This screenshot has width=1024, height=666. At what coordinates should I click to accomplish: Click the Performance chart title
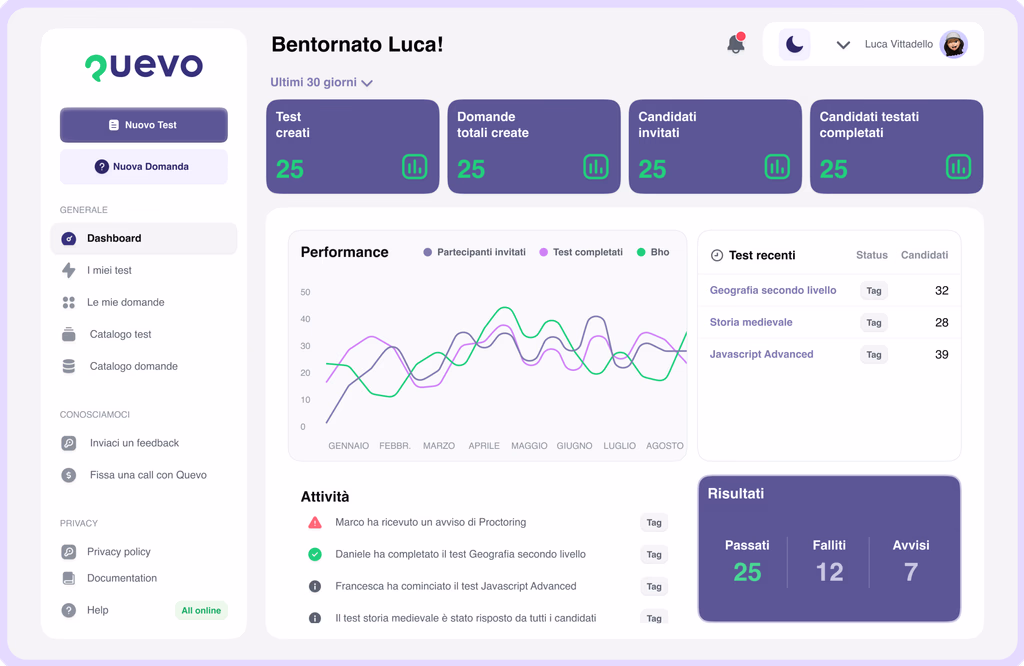[x=344, y=252]
